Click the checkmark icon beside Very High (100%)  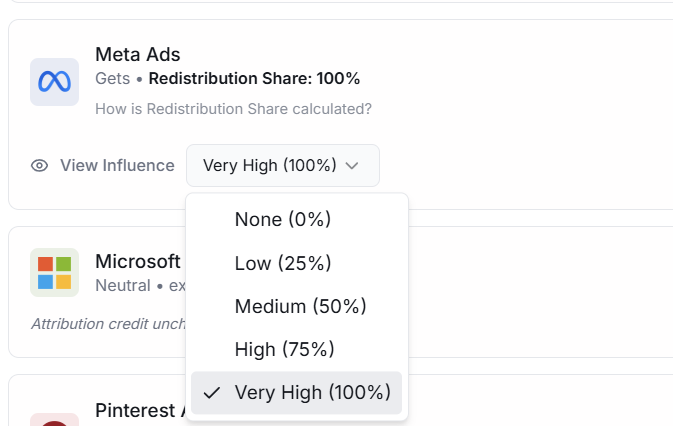pos(212,393)
